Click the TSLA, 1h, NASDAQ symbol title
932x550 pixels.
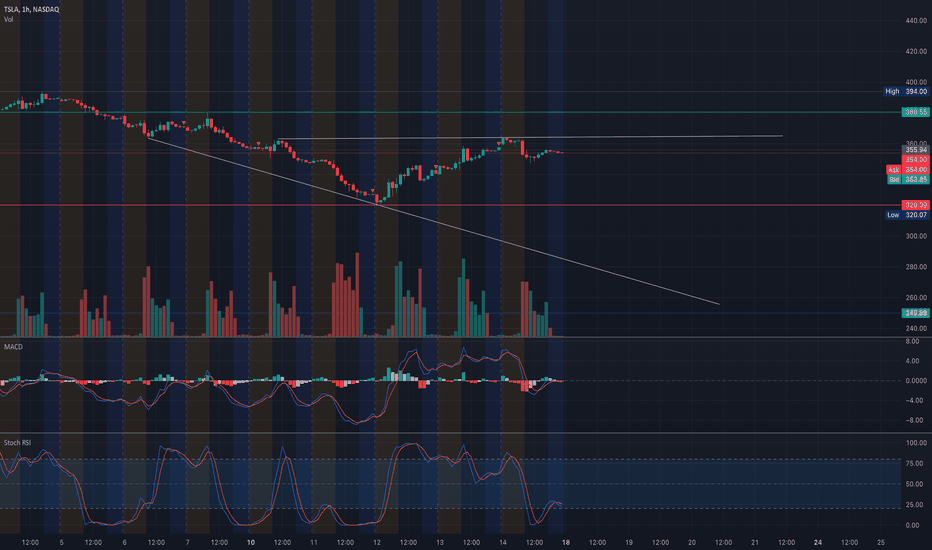click(32, 10)
